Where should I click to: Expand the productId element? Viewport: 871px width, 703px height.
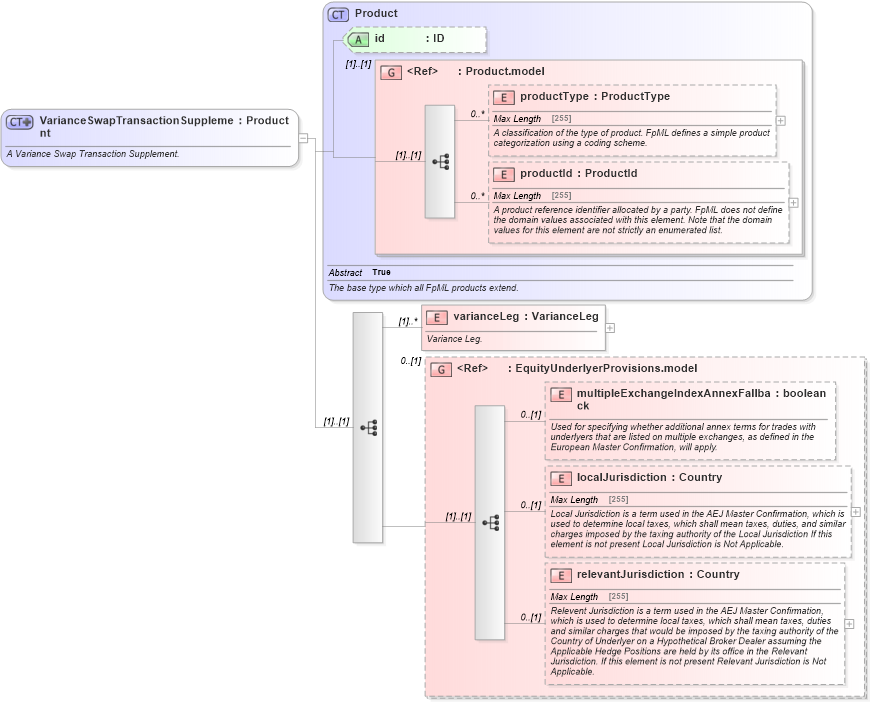[x=793, y=203]
